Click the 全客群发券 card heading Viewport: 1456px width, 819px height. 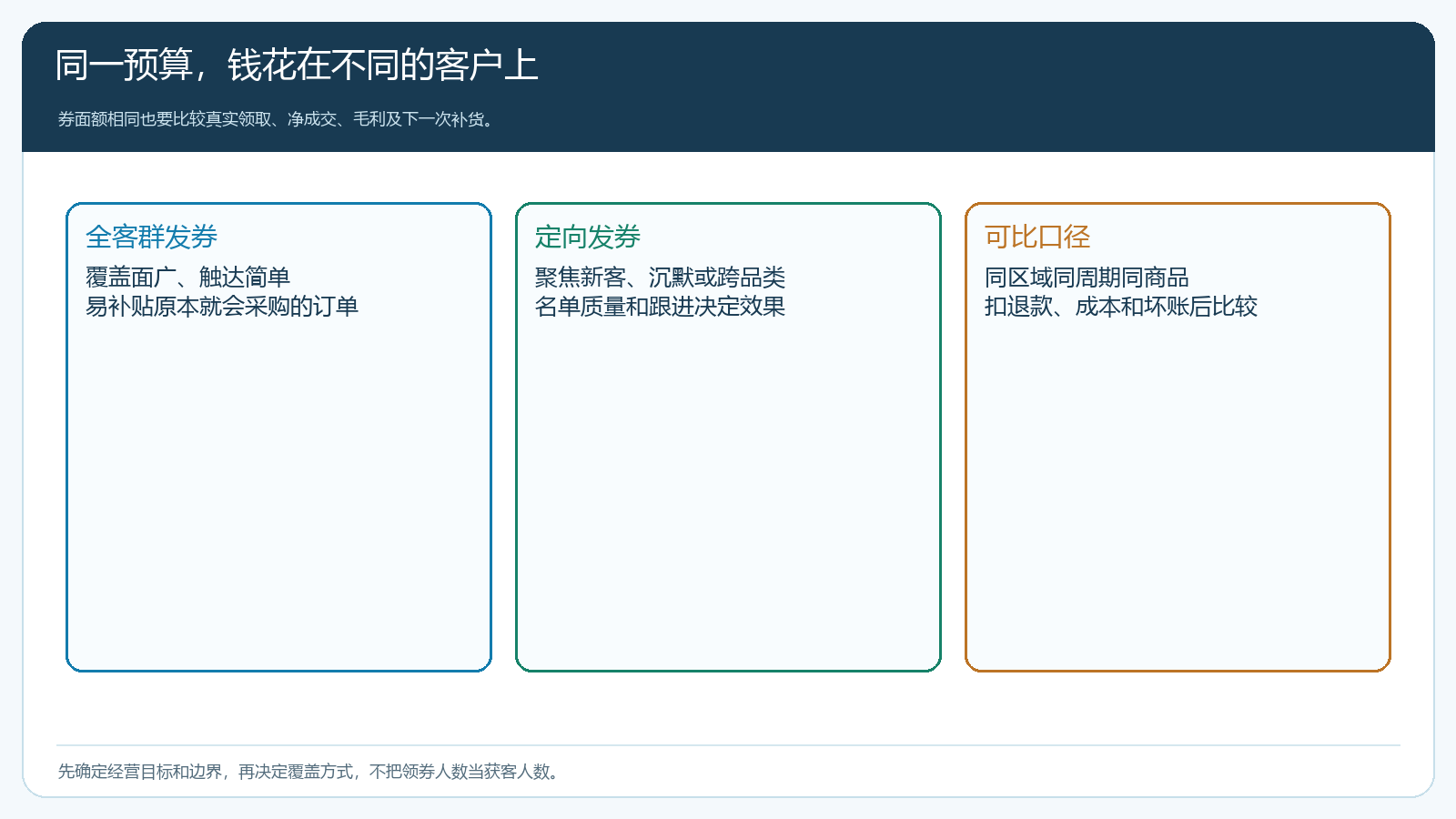click(151, 237)
